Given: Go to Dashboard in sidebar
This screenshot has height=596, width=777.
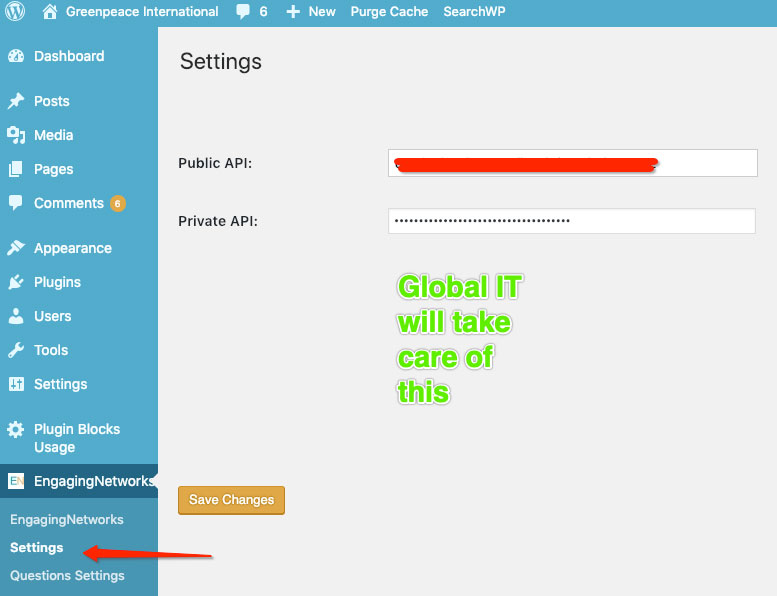Looking at the screenshot, I should [69, 56].
